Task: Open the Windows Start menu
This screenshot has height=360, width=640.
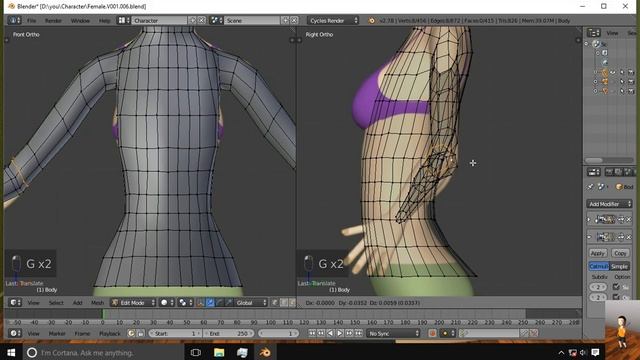Action: tap(11, 352)
